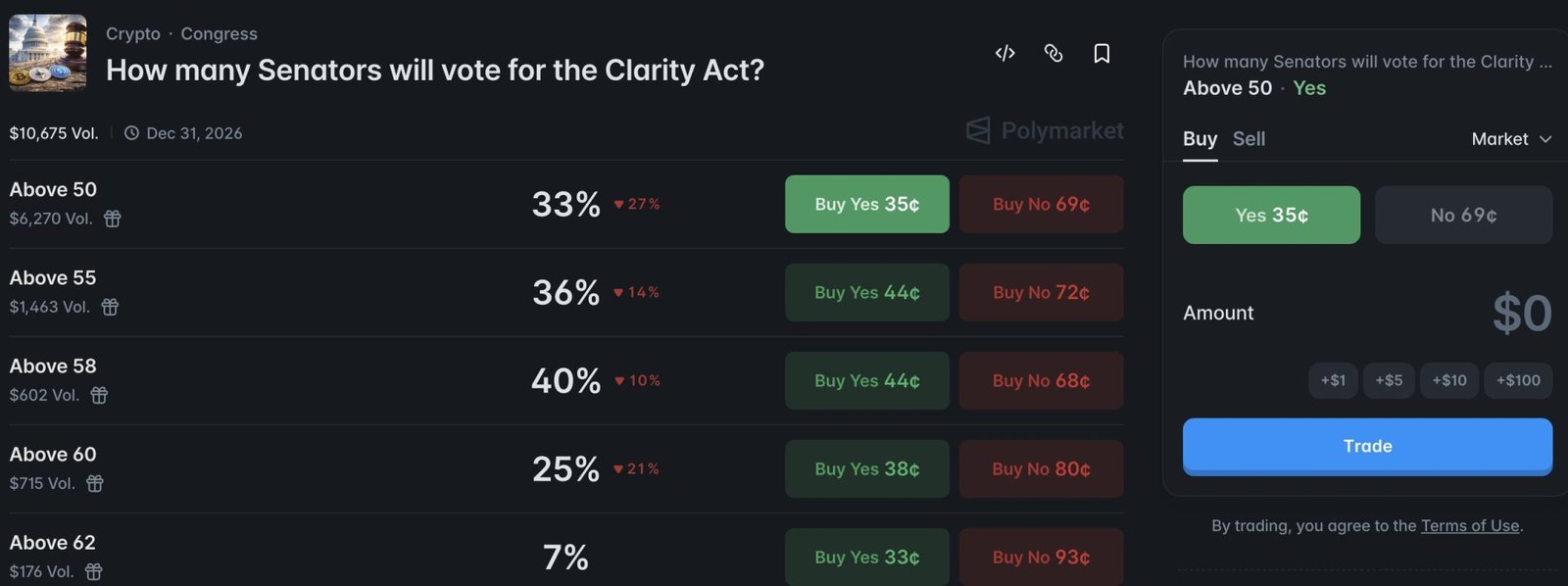Add +$100 to the amount
This screenshot has width=1568, height=586.
pyautogui.click(x=1518, y=380)
